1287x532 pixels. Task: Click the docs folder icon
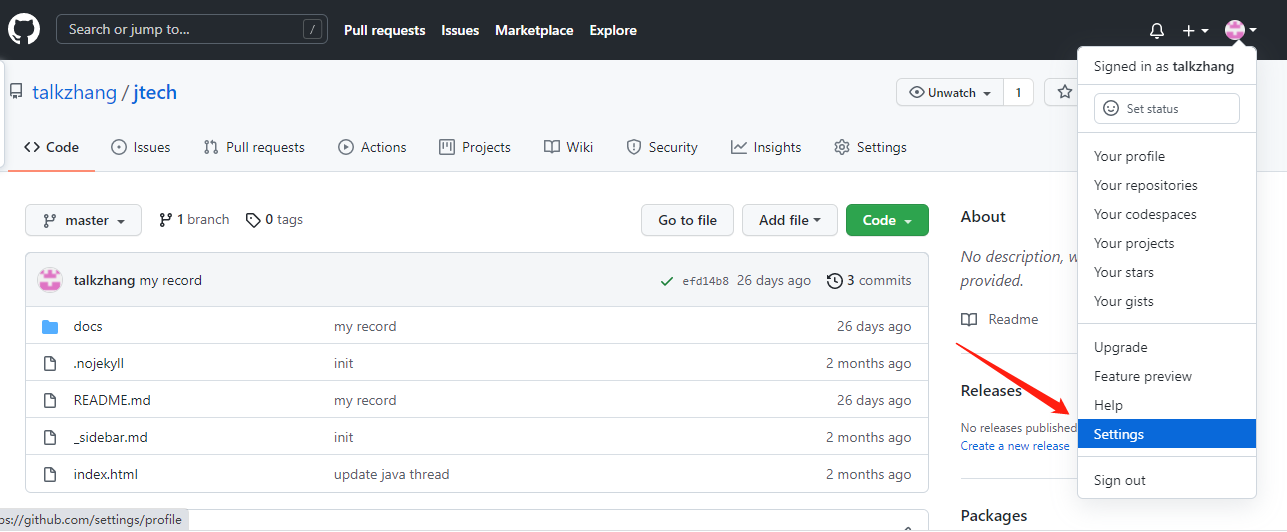(50, 326)
